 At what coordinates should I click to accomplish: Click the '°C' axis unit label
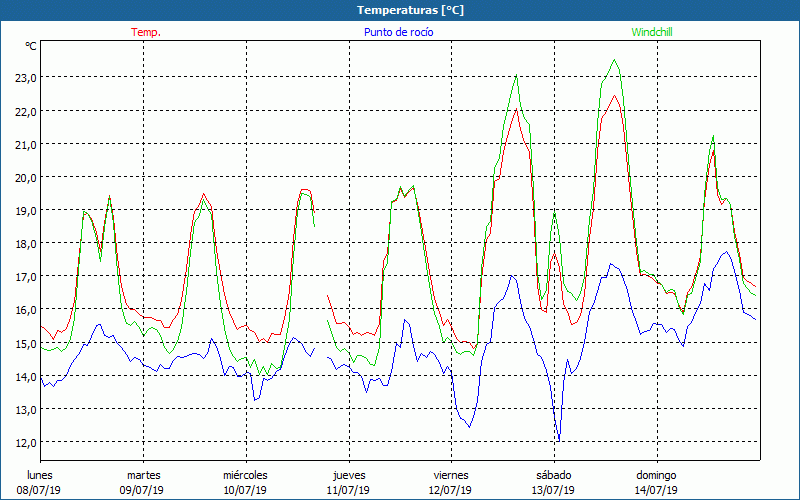tap(31, 46)
